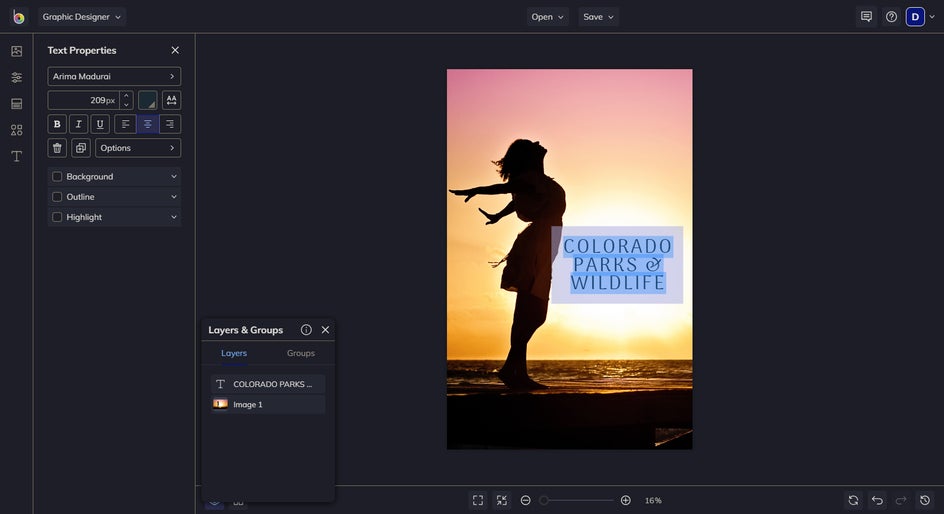Duplicate the text layer
Viewport: 944px width, 514px height.
[x=81, y=148]
